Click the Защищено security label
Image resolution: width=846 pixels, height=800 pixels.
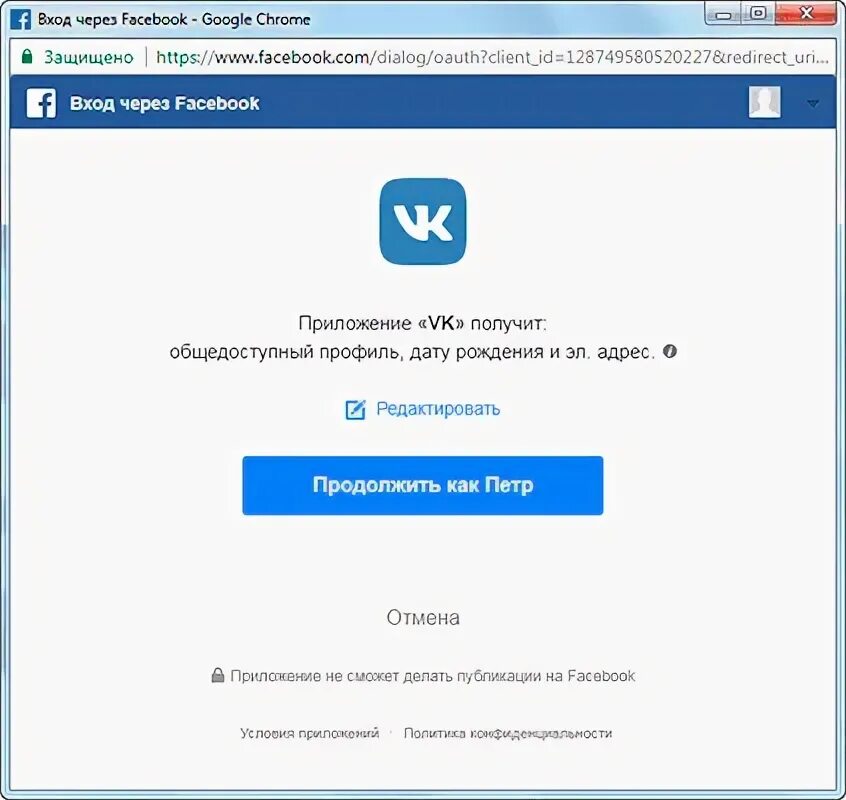88,57
